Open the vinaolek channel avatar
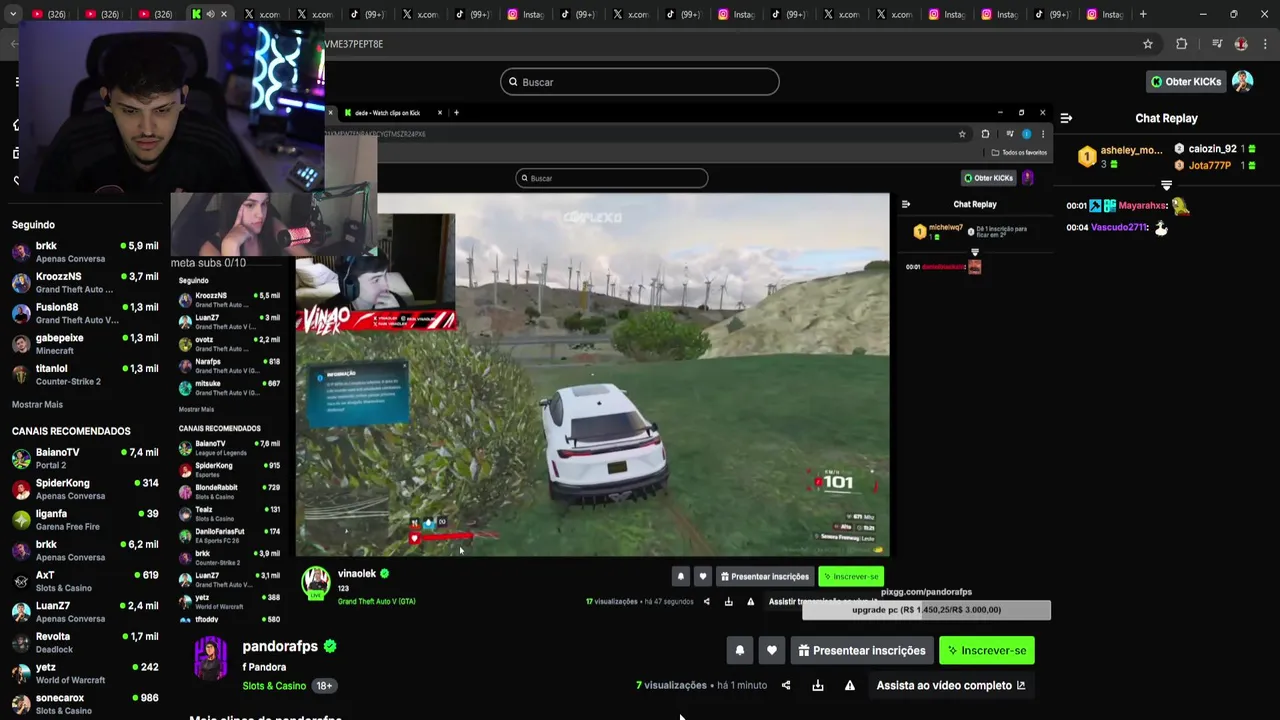 pos(316,582)
